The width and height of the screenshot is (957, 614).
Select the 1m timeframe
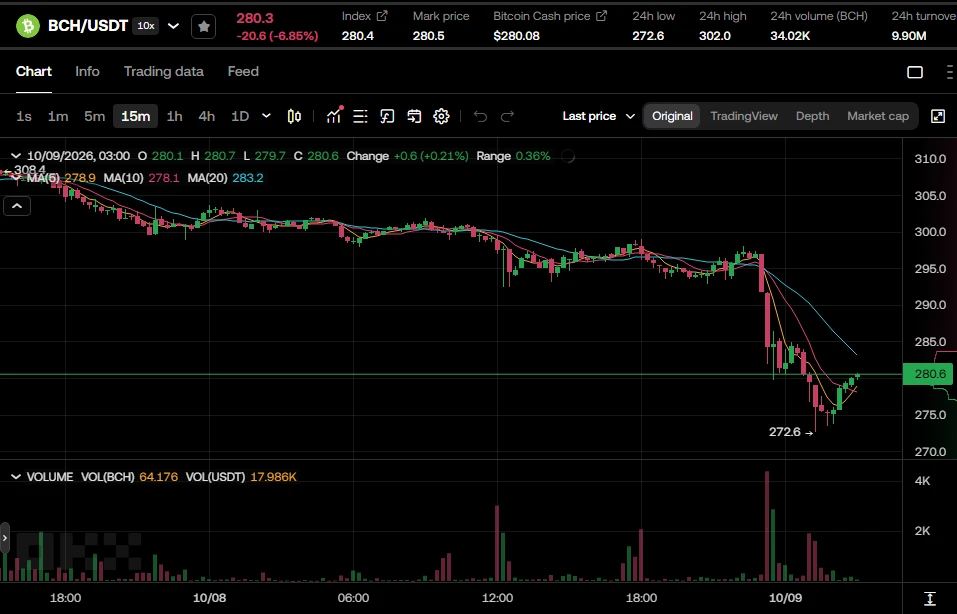tap(58, 116)
